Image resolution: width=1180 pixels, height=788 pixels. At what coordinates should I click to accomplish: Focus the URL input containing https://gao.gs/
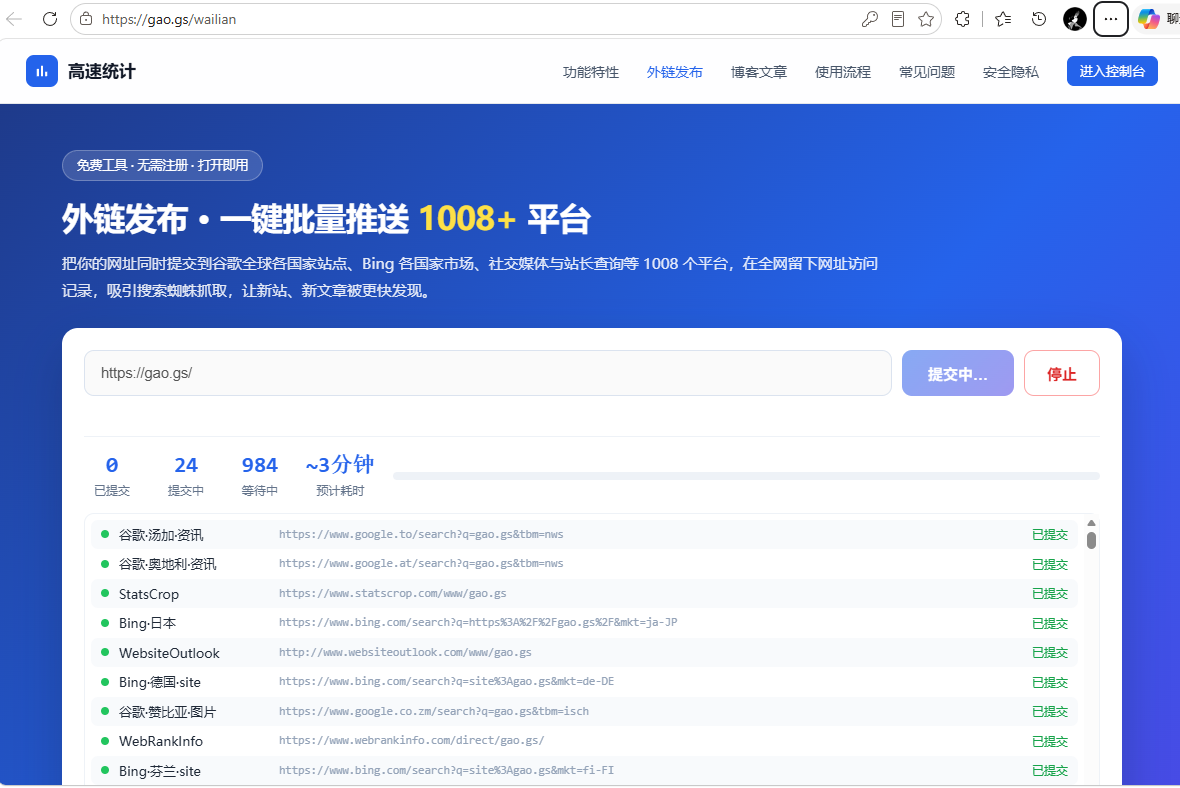pyautogui.click(x=488, y=373)
